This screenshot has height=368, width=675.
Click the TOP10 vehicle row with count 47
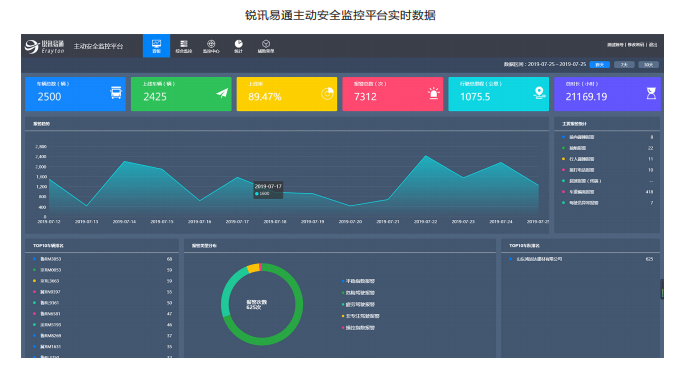click(x=102, y=314)
